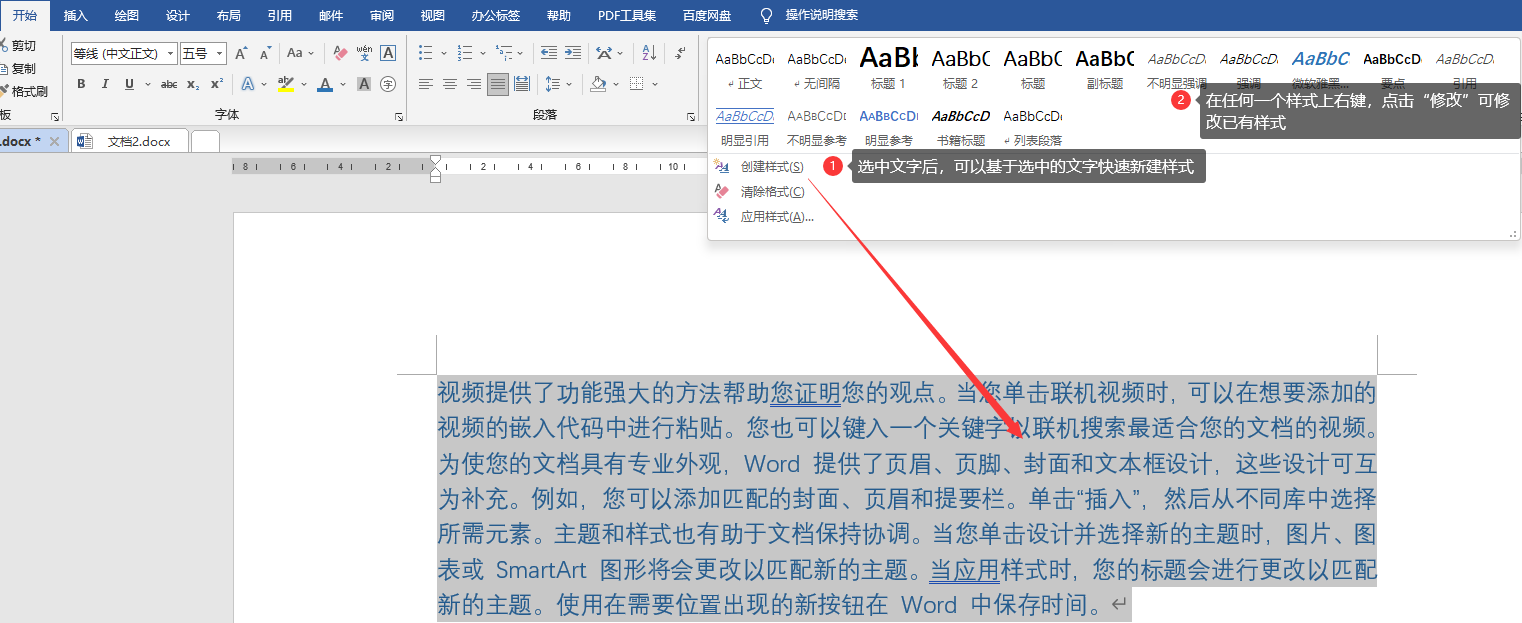Screen dimensions: 1522x623
Task: Expand the font color arrow
Action: coord(343,84)
